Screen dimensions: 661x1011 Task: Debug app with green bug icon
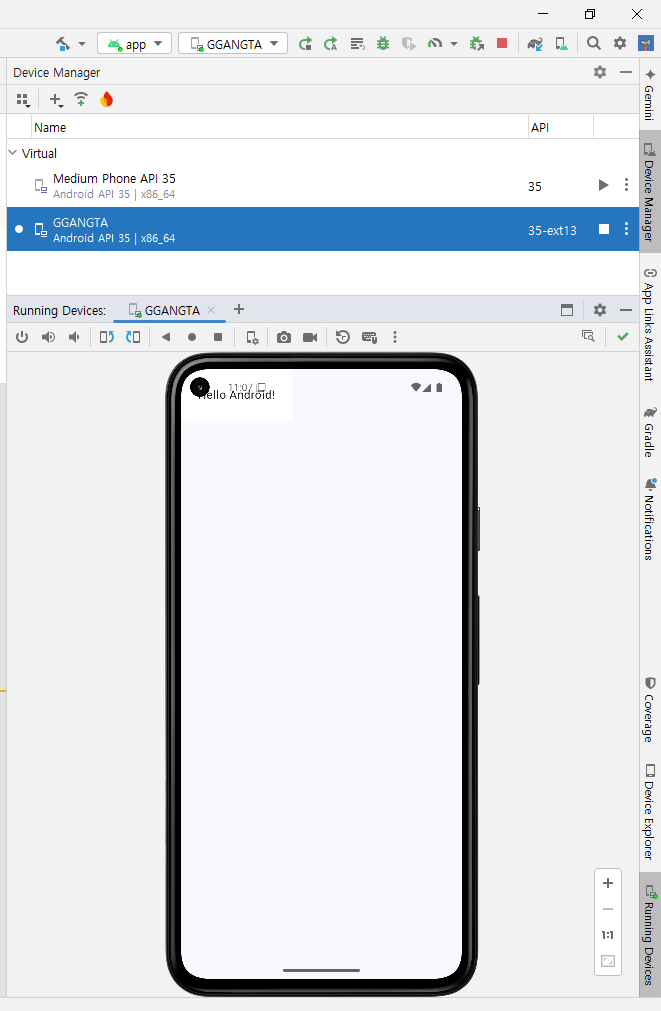click(x=383, y=44)
